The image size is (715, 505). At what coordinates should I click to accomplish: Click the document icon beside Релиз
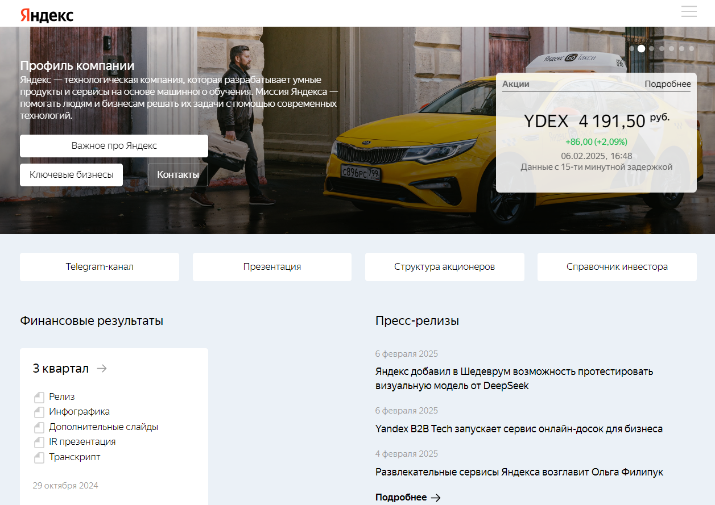[39, 397]
